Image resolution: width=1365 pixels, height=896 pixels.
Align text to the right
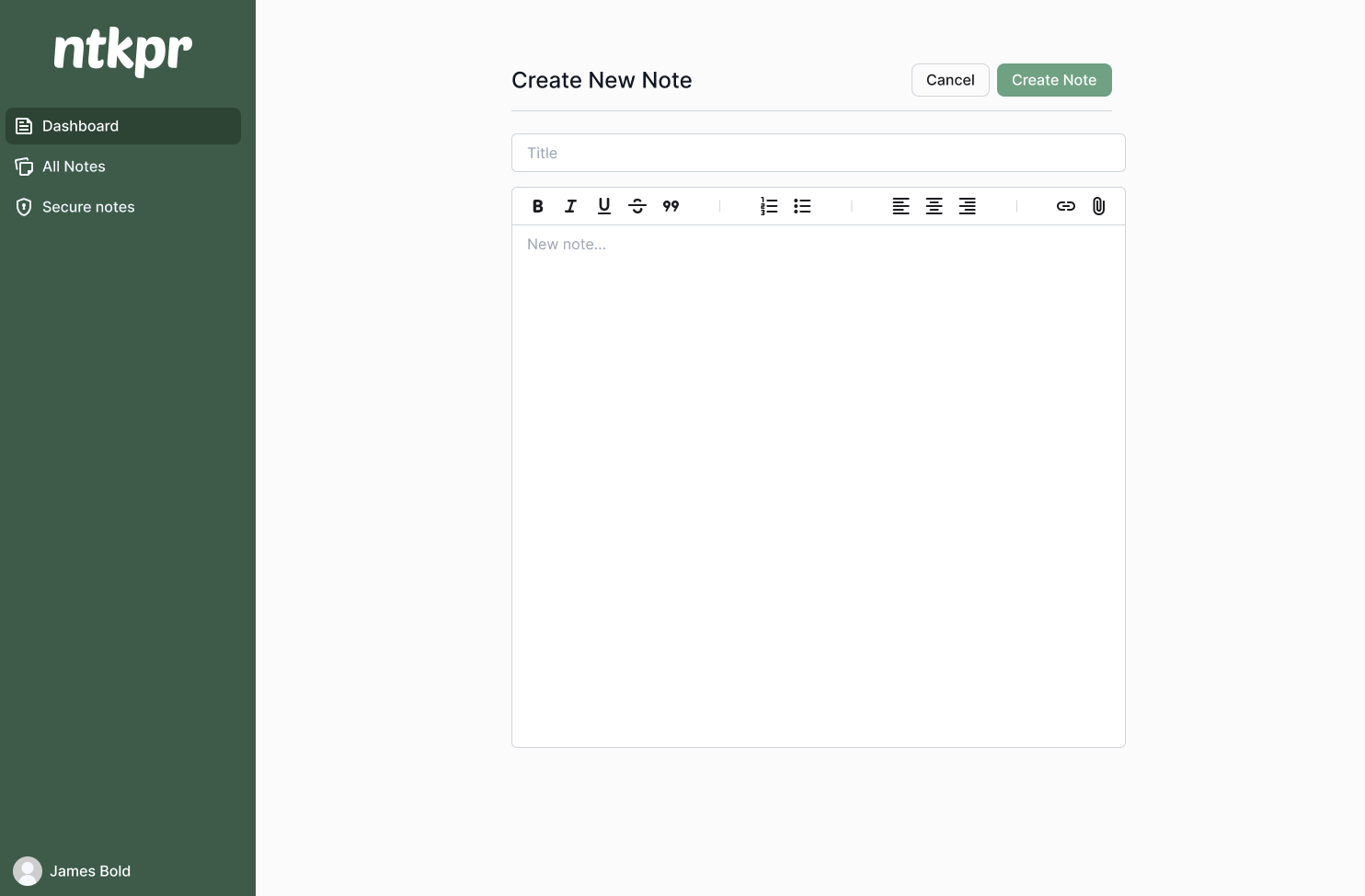[967, 206]
